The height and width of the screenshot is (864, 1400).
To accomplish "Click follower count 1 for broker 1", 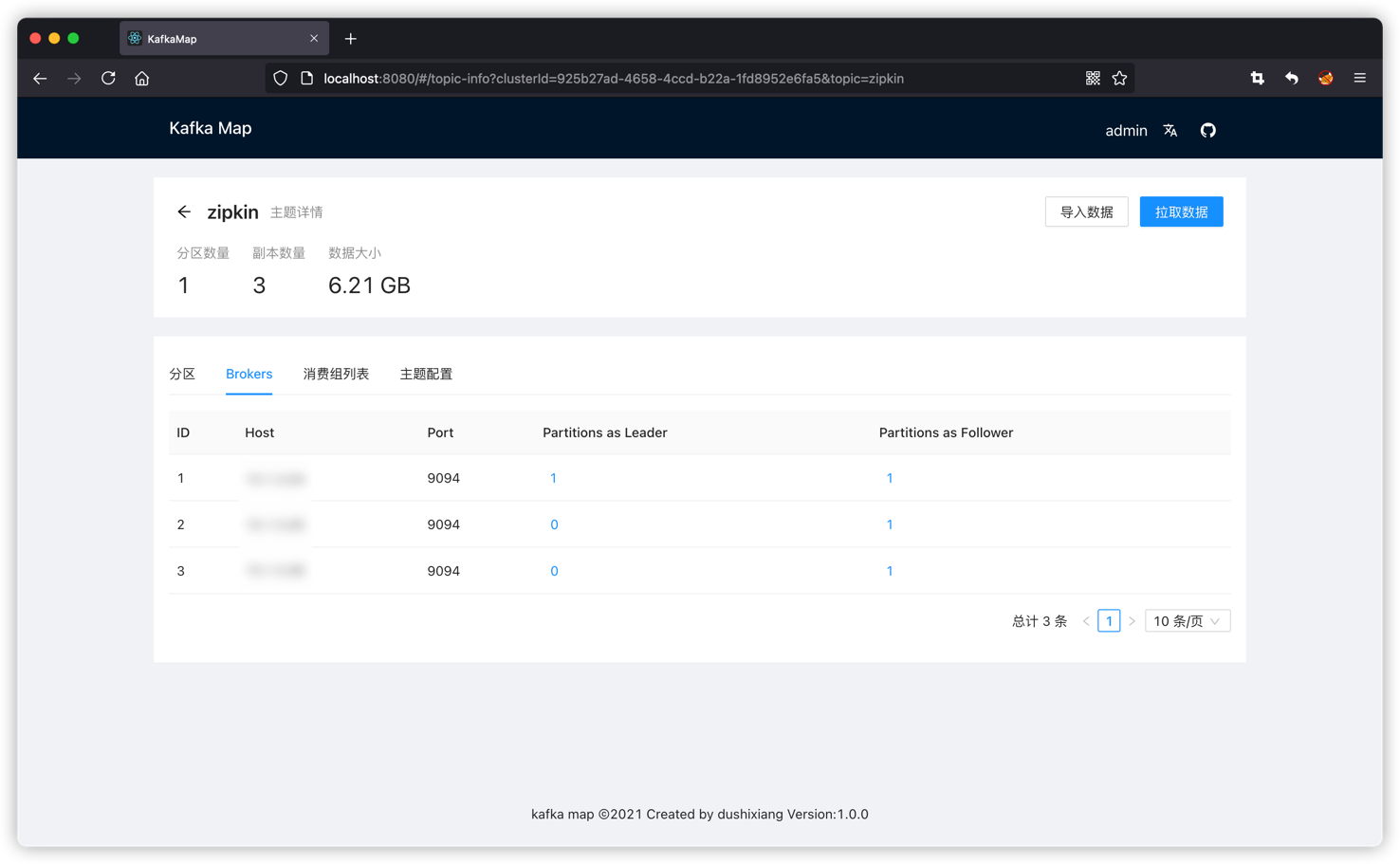I will click(x=889, y=478).
